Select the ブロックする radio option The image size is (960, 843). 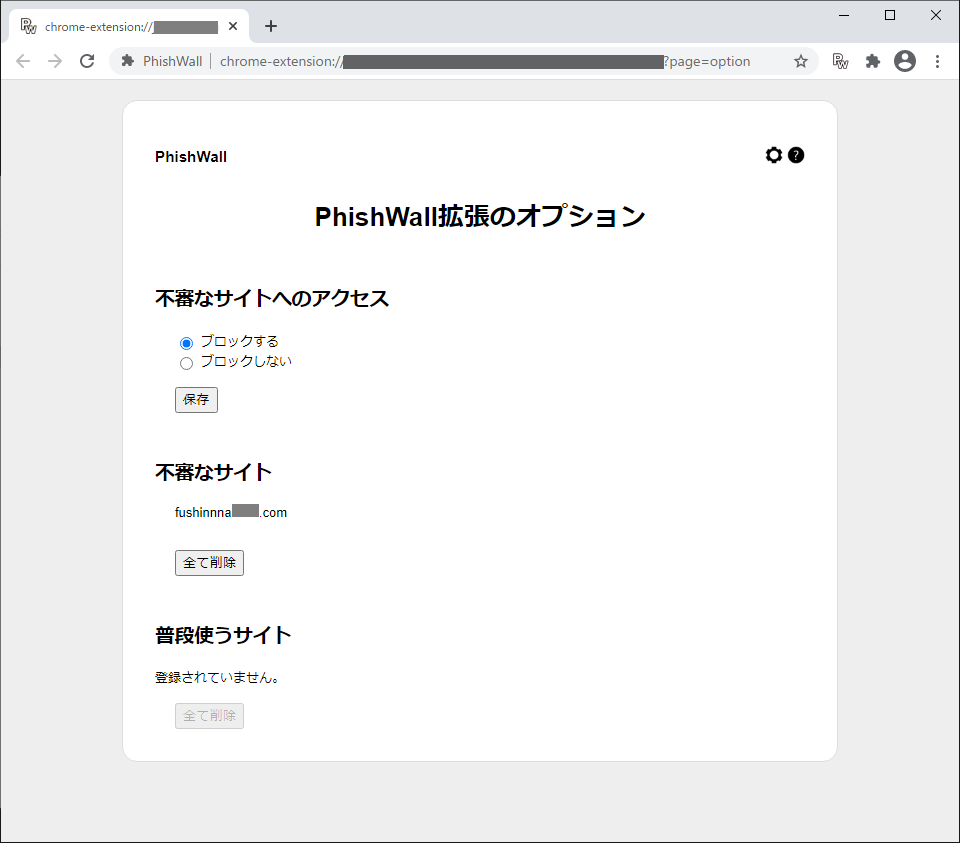pyautogui.click(x=186, y=343)
